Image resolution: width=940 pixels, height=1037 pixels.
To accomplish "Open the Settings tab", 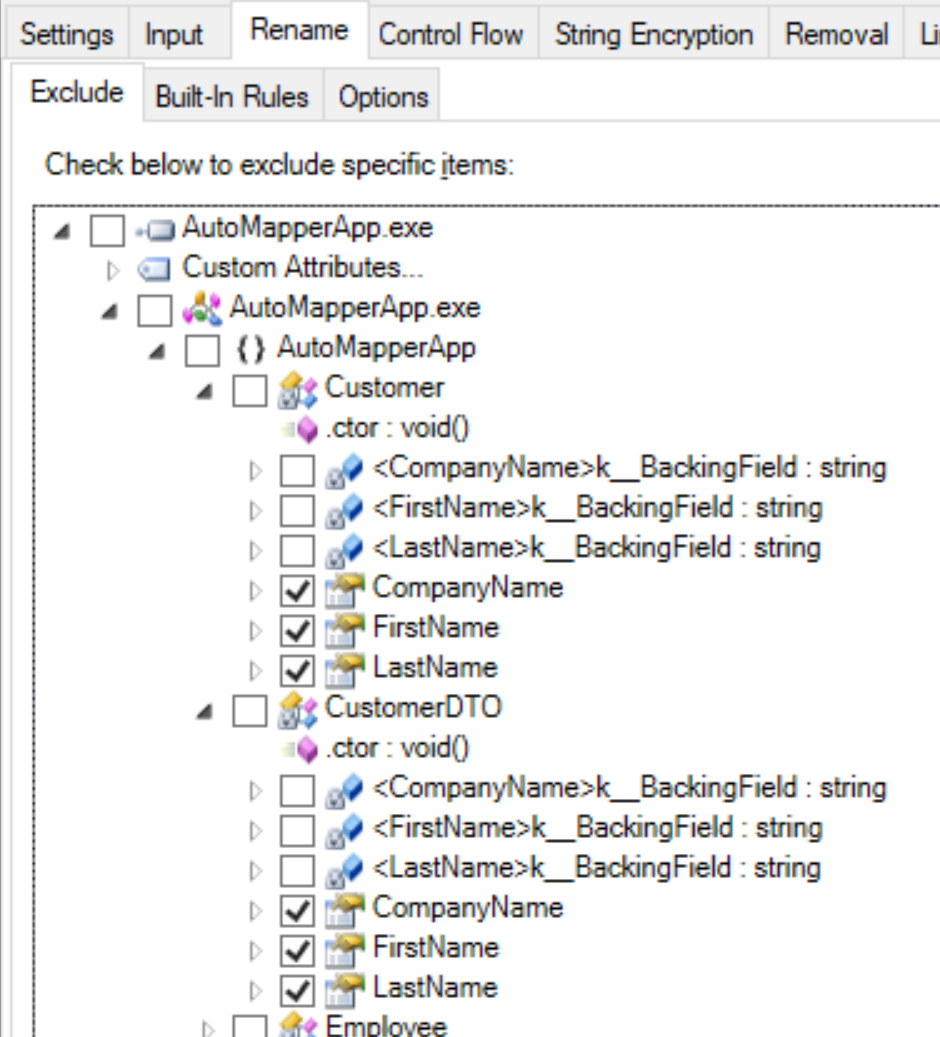I will (67, 34).
